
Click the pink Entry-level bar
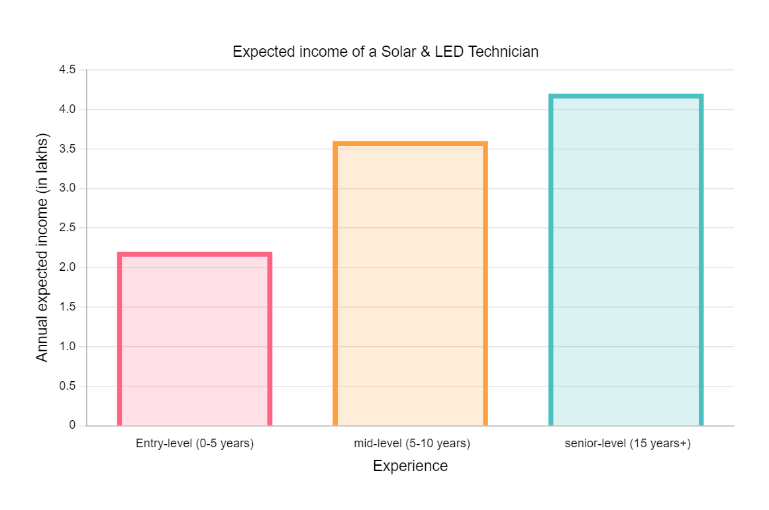pyautogui.click(x=194, y=340)
